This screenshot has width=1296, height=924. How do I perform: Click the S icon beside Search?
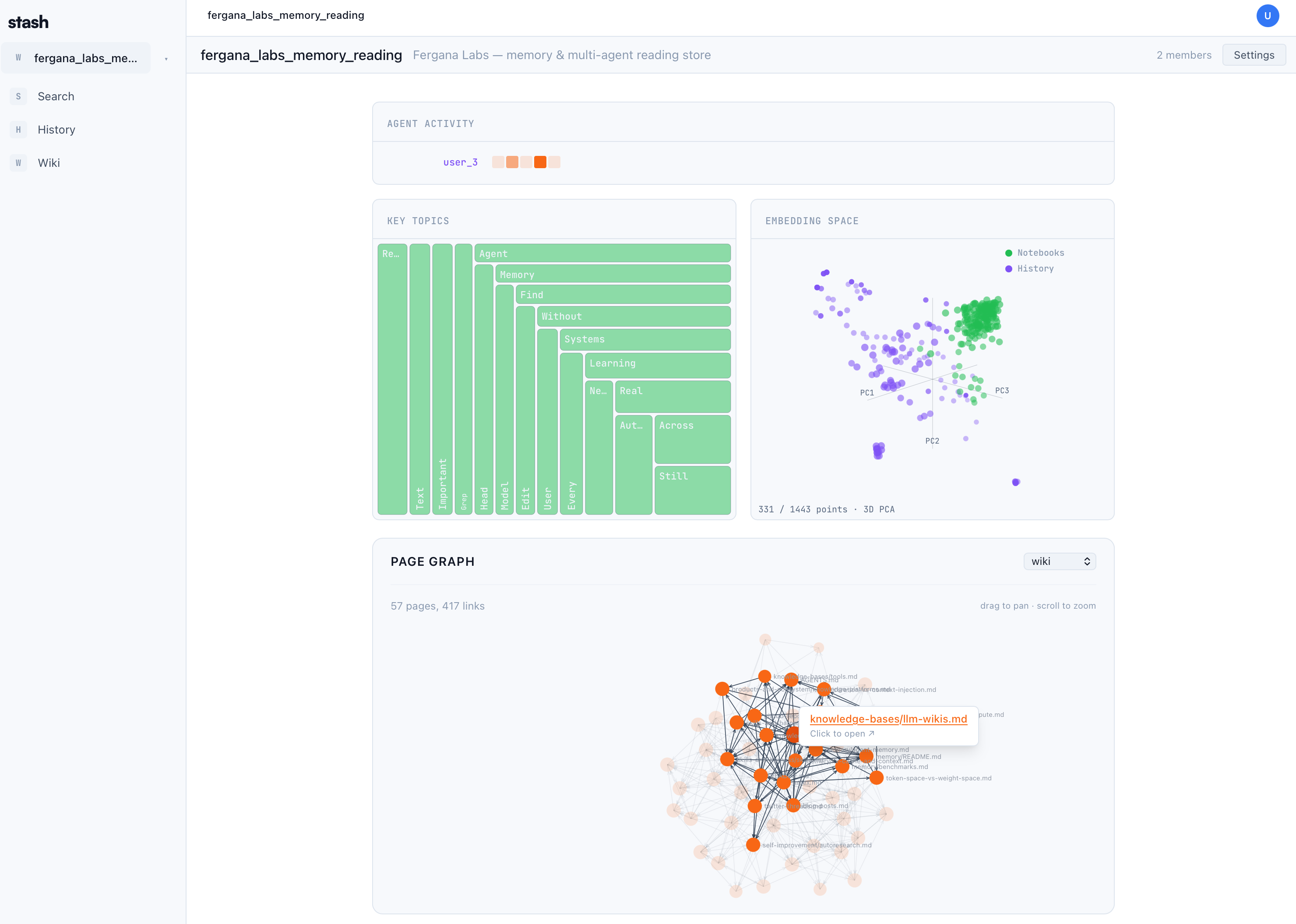[x=18, y=97]
